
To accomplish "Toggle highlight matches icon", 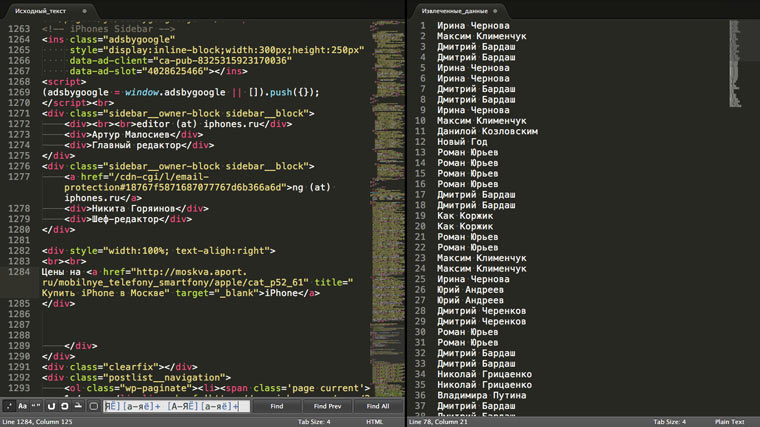I will [76, 406].
